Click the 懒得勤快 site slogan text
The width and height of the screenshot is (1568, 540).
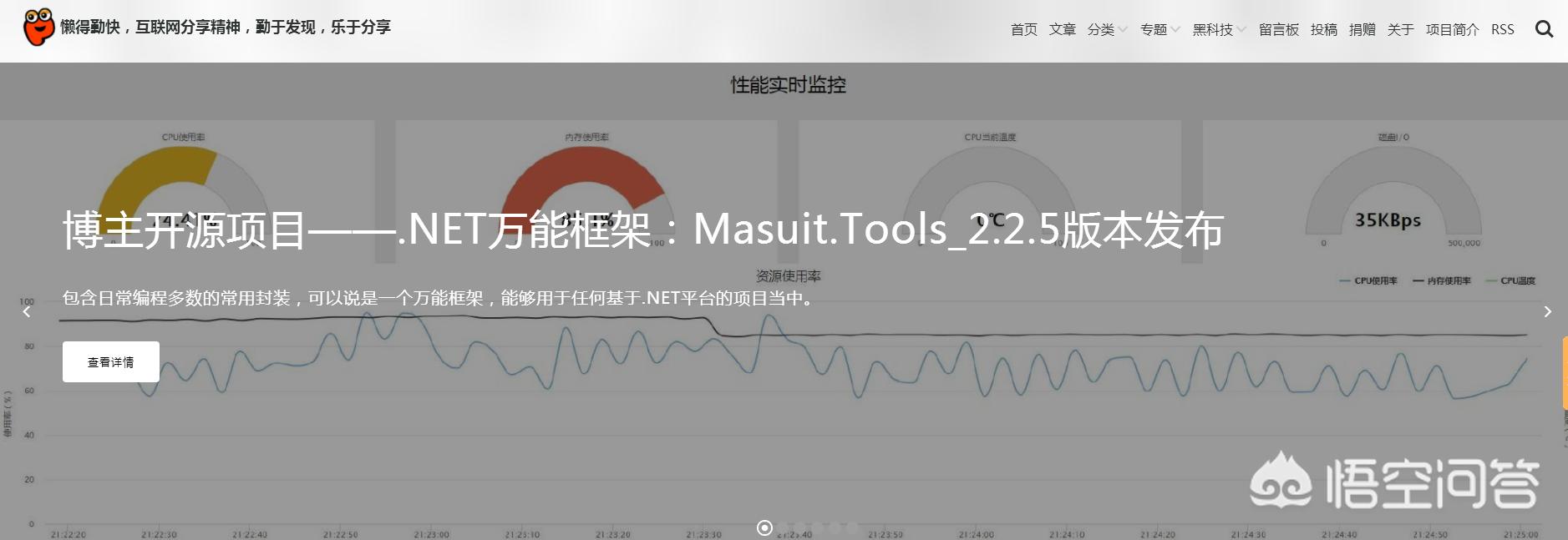click(226, 27)
